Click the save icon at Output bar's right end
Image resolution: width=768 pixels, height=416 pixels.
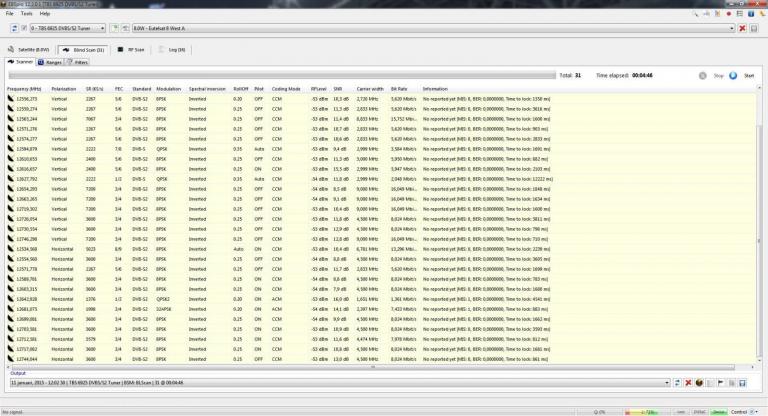tap(742, 382)
